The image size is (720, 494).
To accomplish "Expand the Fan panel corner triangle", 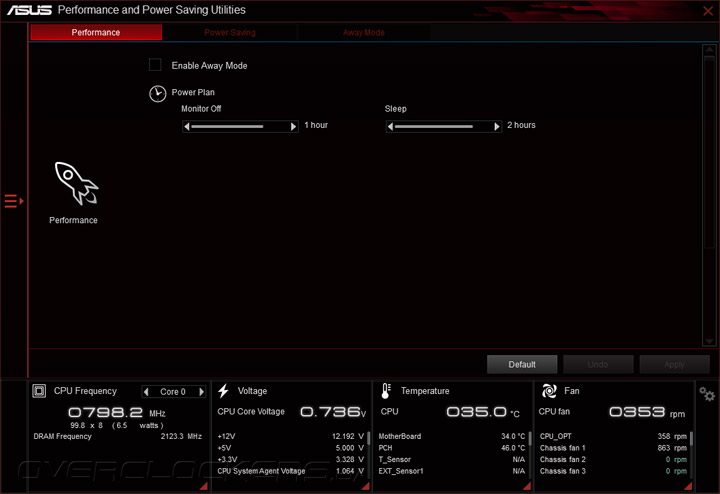I will tap(688, 486).
